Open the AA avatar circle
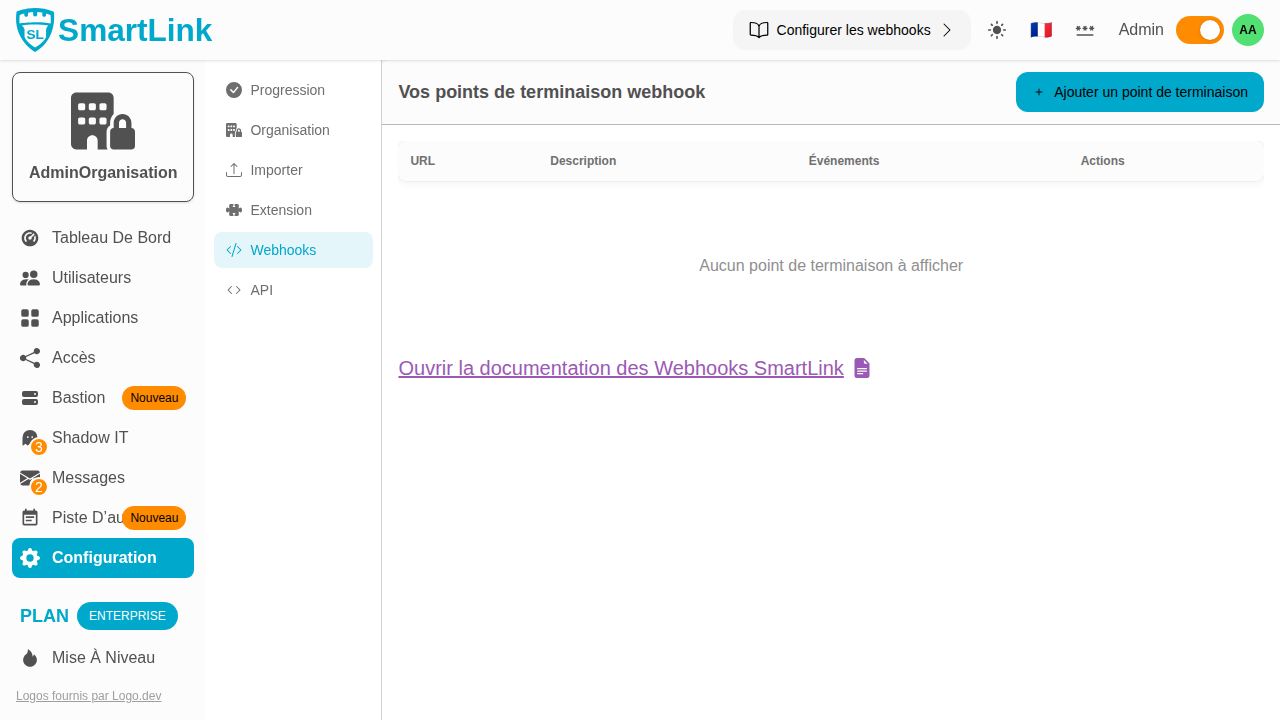The width and height of the screenshot is (1280, 720). tap(1248, 30)
